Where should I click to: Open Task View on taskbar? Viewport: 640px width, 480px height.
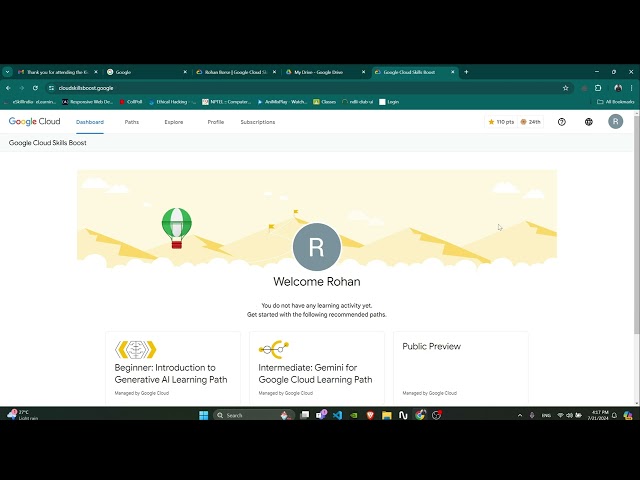coord(304,415)
